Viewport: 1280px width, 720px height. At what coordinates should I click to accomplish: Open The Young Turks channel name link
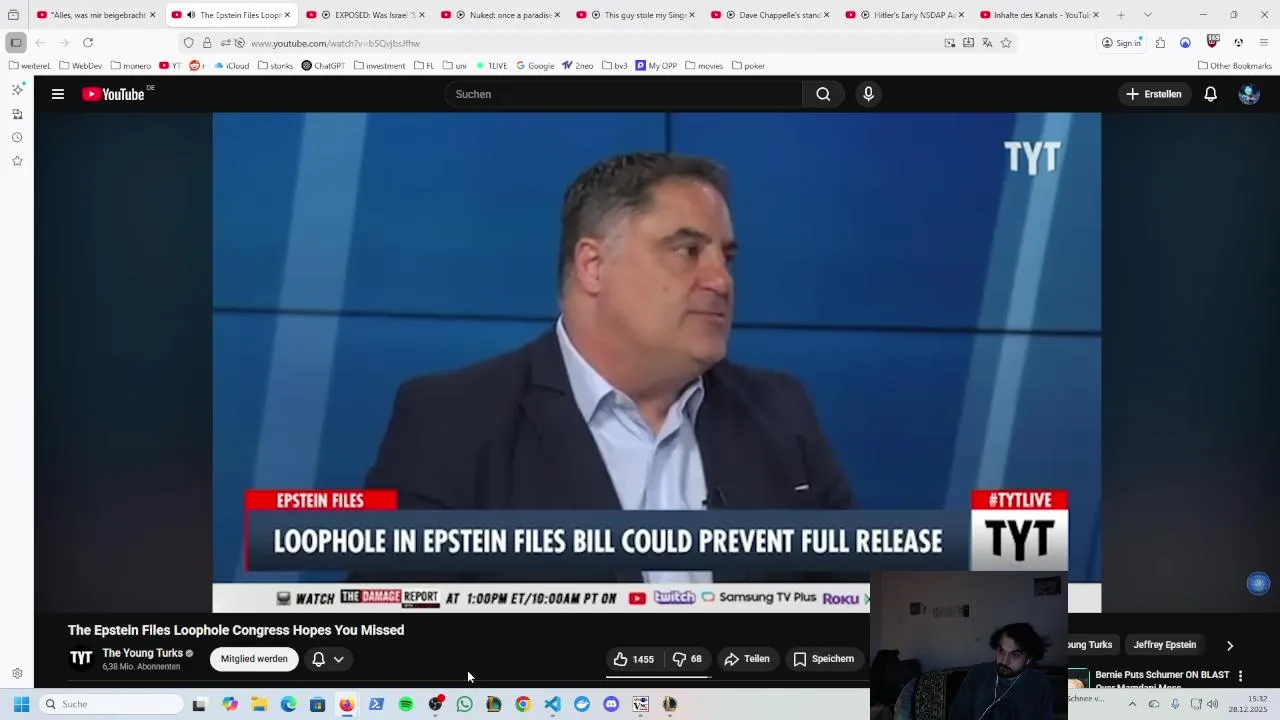point(142,653)
